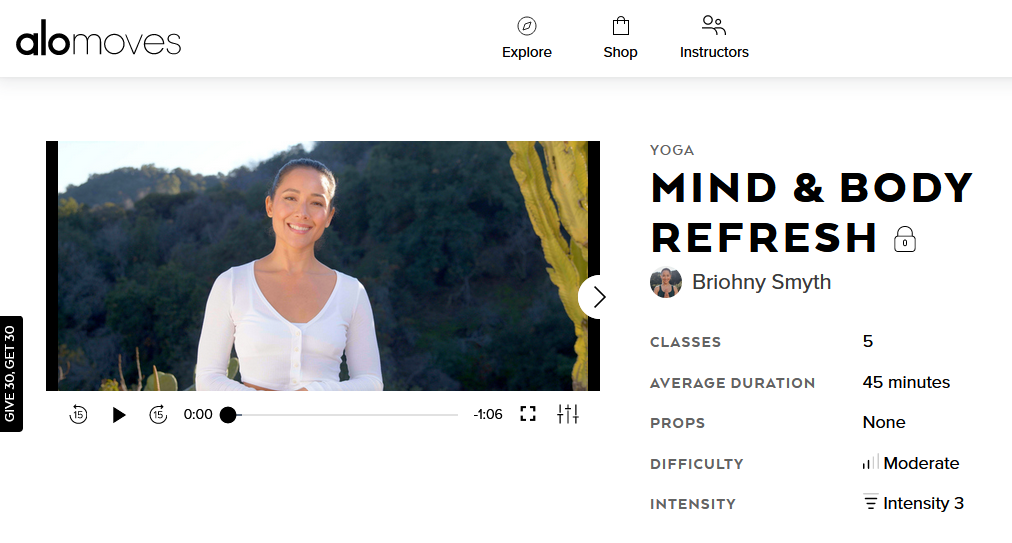Viewport: 1012px width, 543px height.
Task: Open the Explore compass icon
Action: click(x=527, y=26)
